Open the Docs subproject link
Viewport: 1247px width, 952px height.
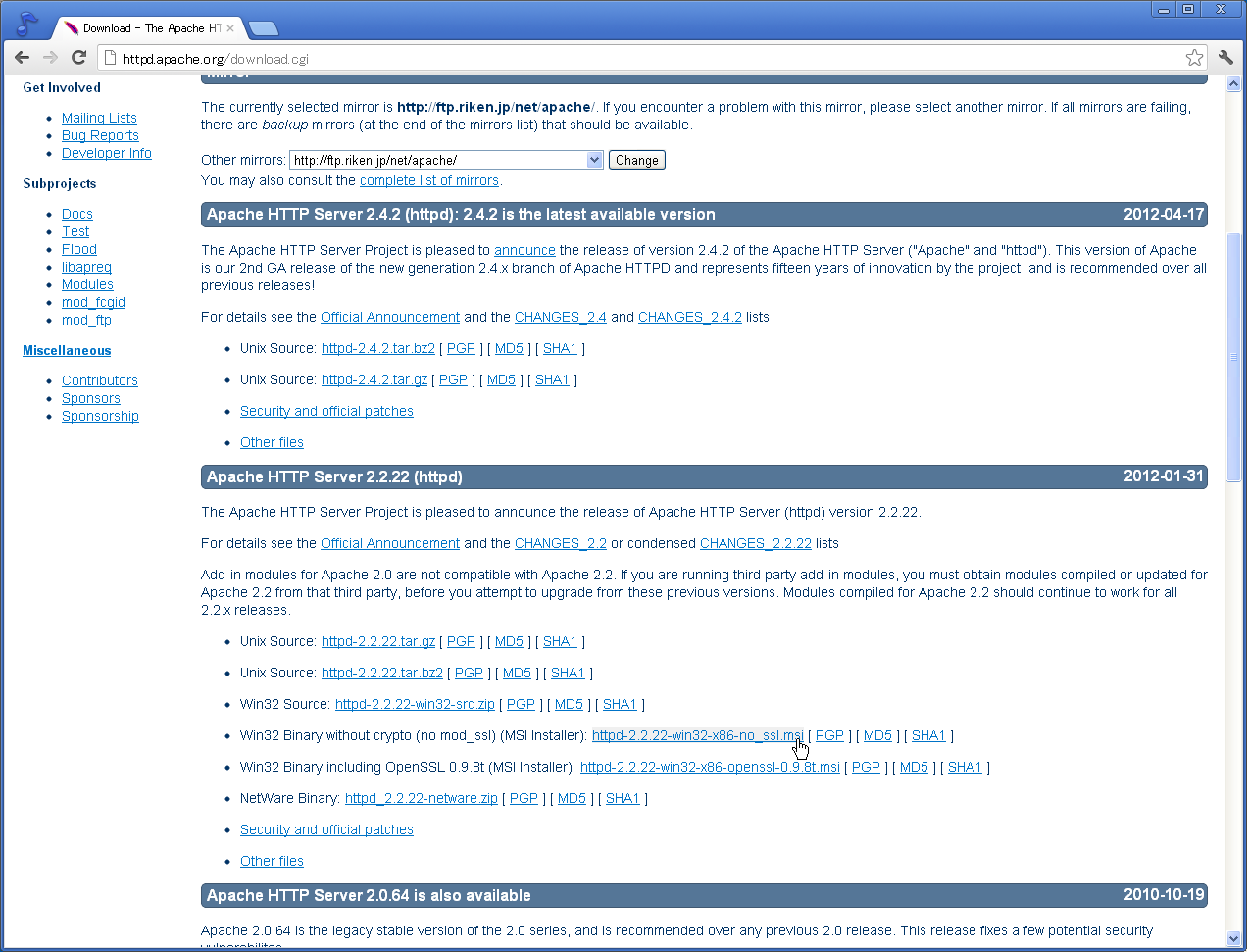(x=77, y=214)
